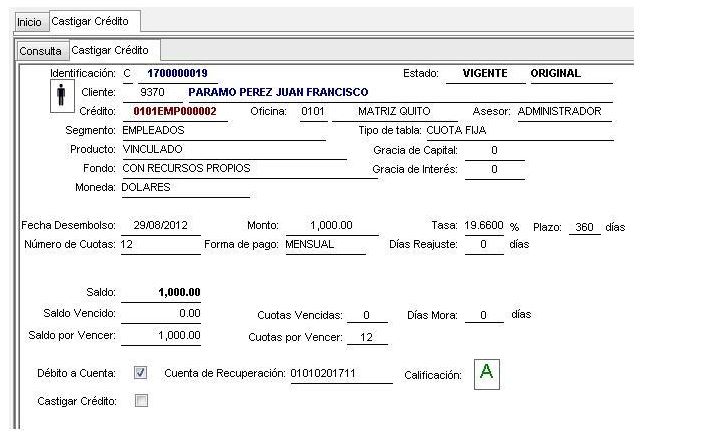Open the Inicio tab
The image size is (712, 445).
[30, 22]
